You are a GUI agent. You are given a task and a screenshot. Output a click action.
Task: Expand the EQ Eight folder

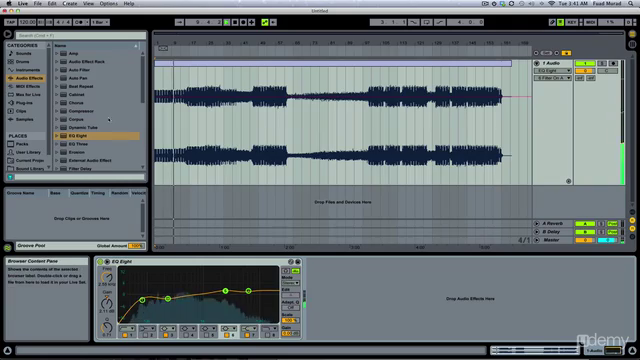tap(57, 136)
